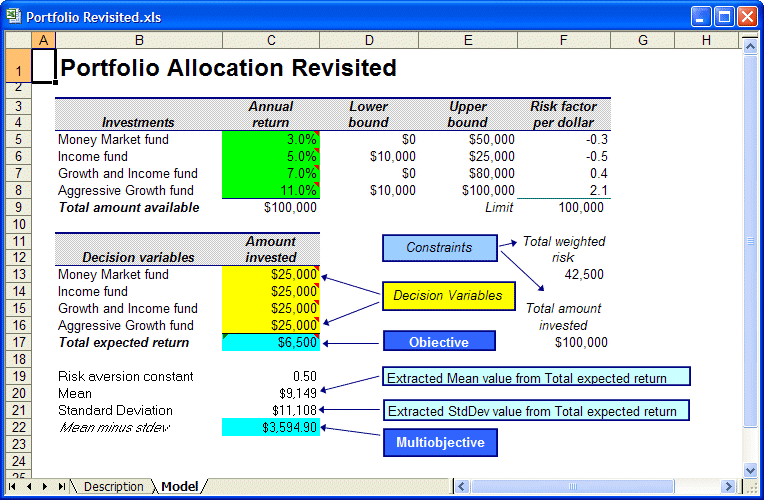The height and width of the screenshot is (500, 764).
Task: Select Income fund upper bound $25,000 cell
Action: click(x=468, y=156)
